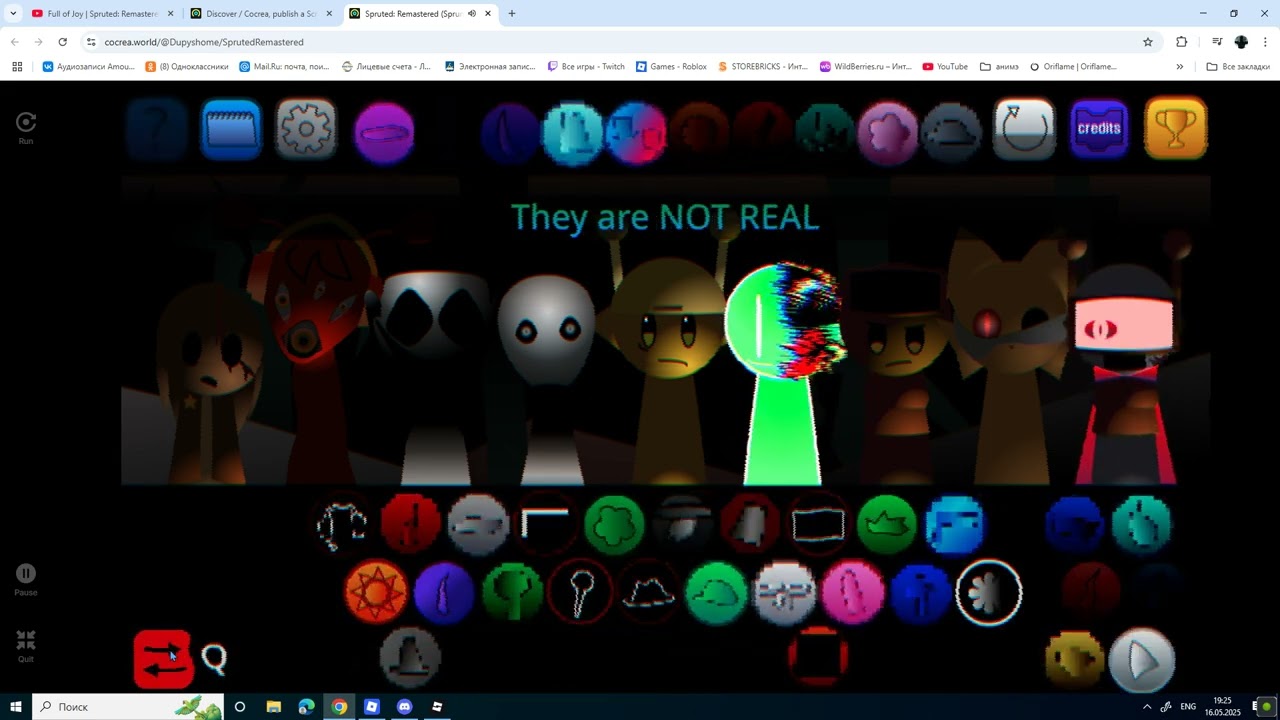Pick the white-ringed black flower icon
1280x720 pixels.
click(x=989, y=592)
